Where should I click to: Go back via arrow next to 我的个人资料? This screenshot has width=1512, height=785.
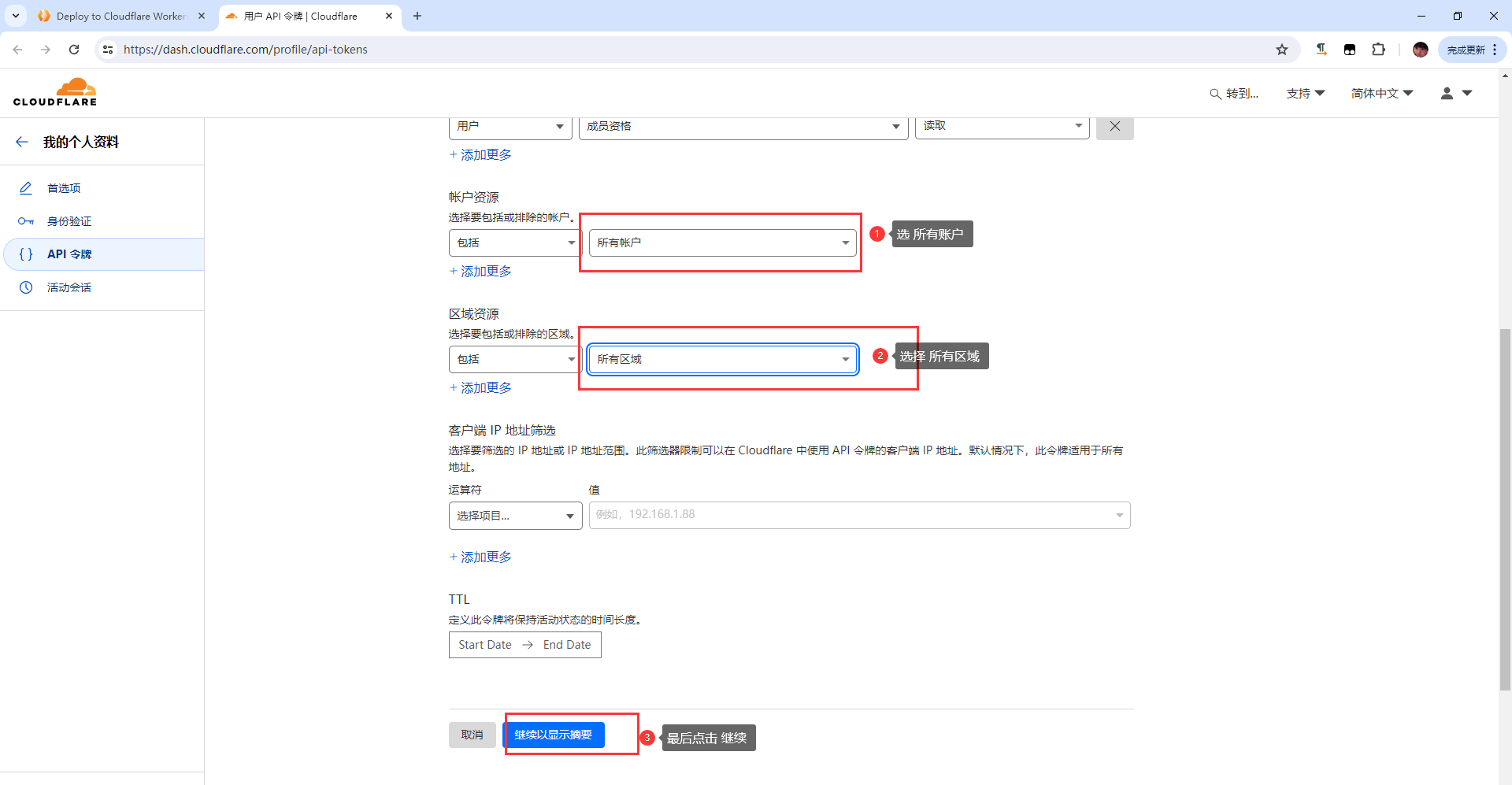(22, 142)
